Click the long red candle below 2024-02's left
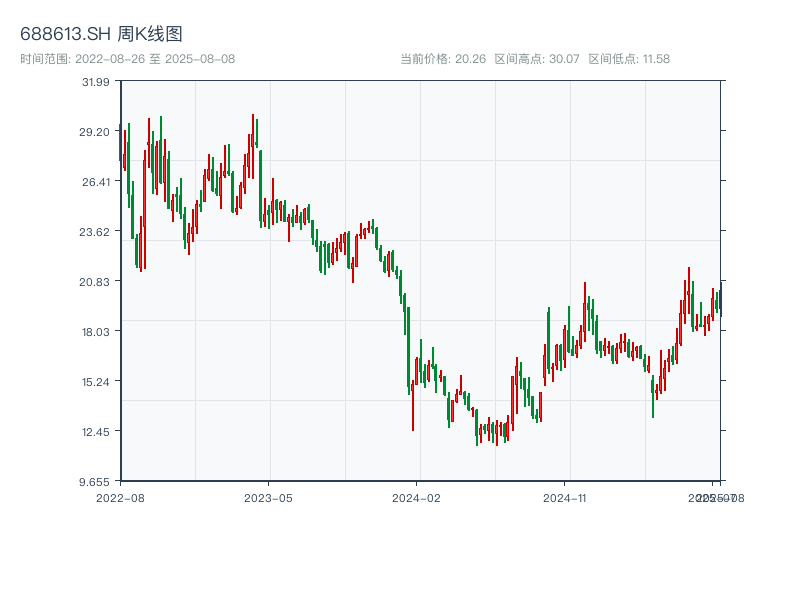This screenshot has height=600, width=800. click(412, 405)
